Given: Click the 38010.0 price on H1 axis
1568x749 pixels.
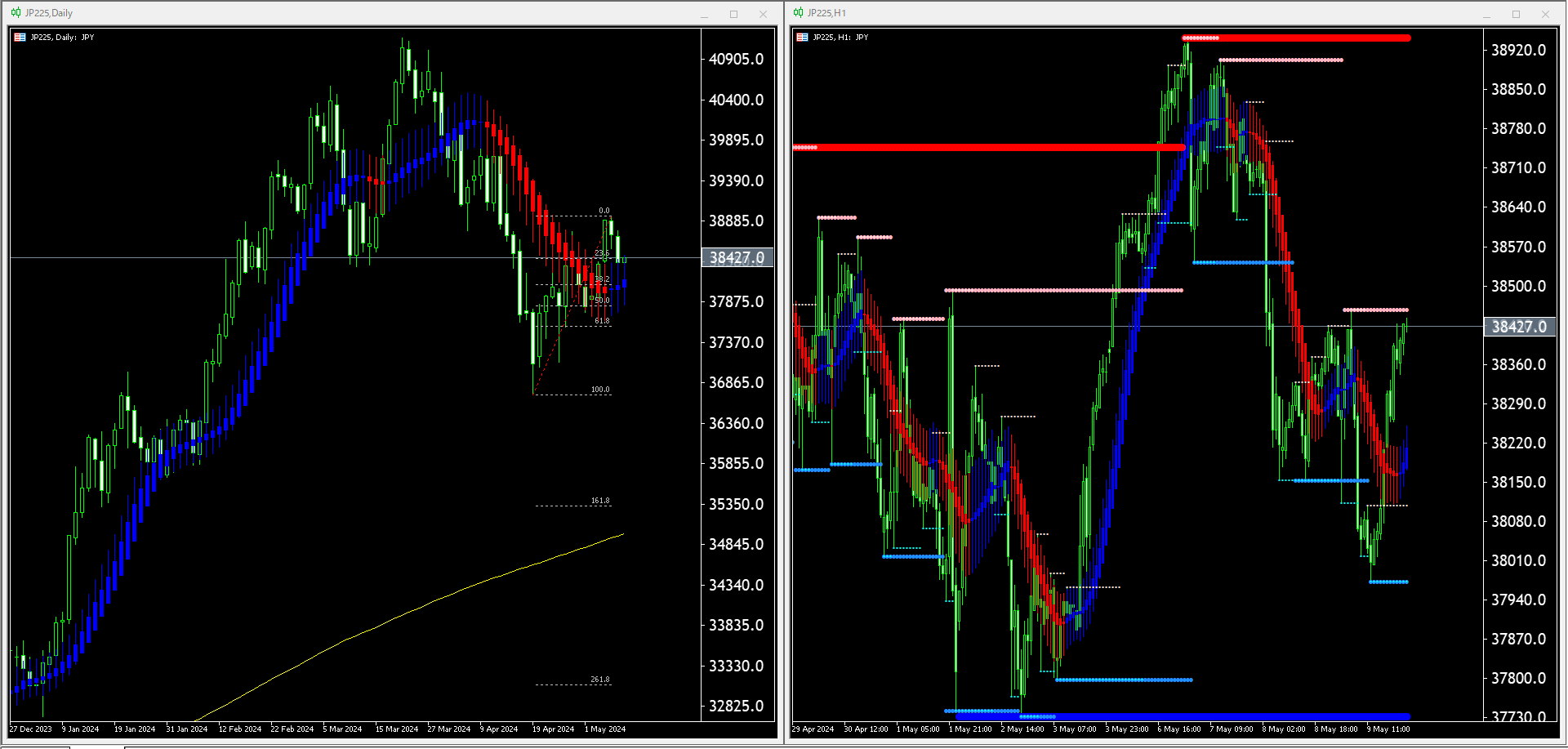Looking at the screenshot, I should (x=1519, y=561).
